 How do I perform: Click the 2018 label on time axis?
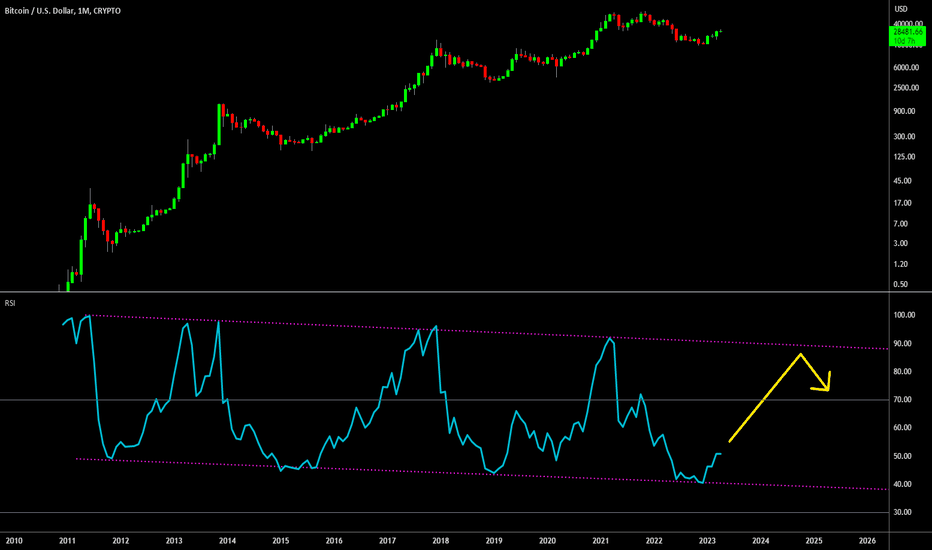(440, 541)
